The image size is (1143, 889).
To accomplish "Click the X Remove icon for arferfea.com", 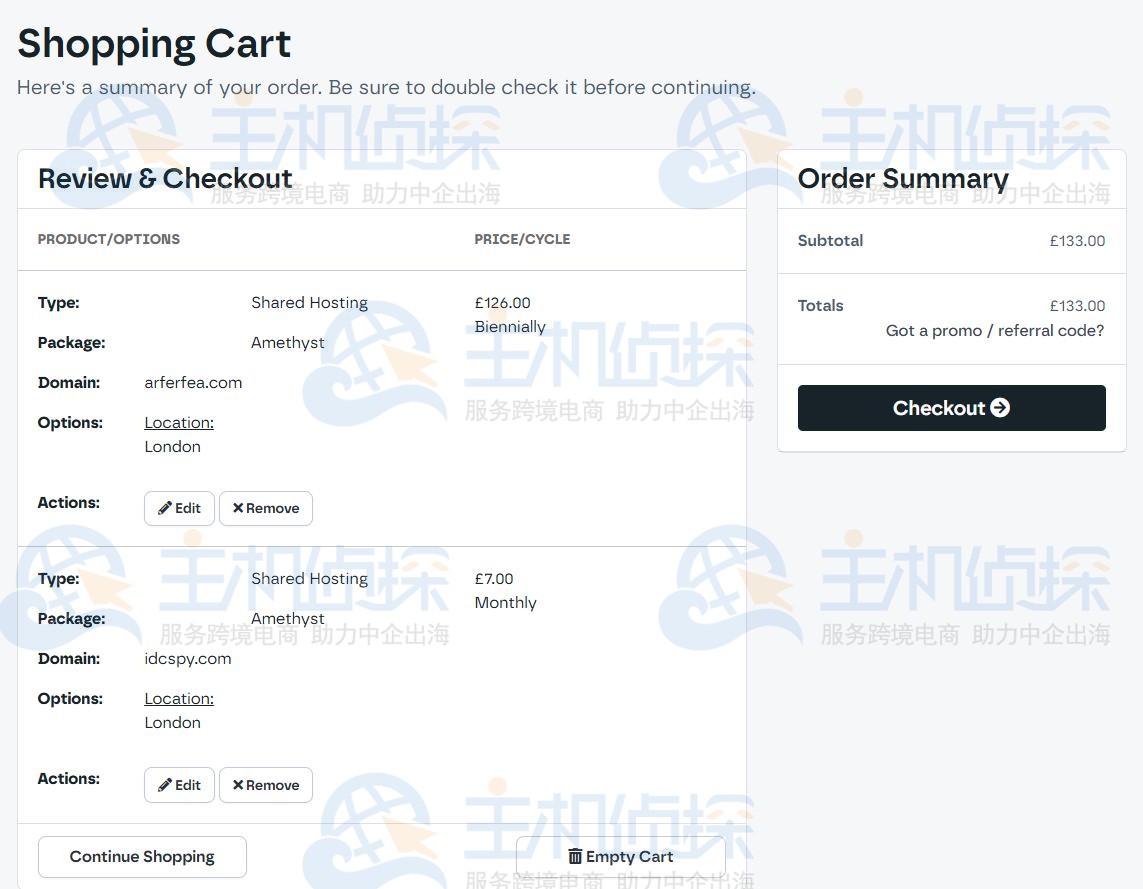I will pyautogui.click(x=238, y=508).
